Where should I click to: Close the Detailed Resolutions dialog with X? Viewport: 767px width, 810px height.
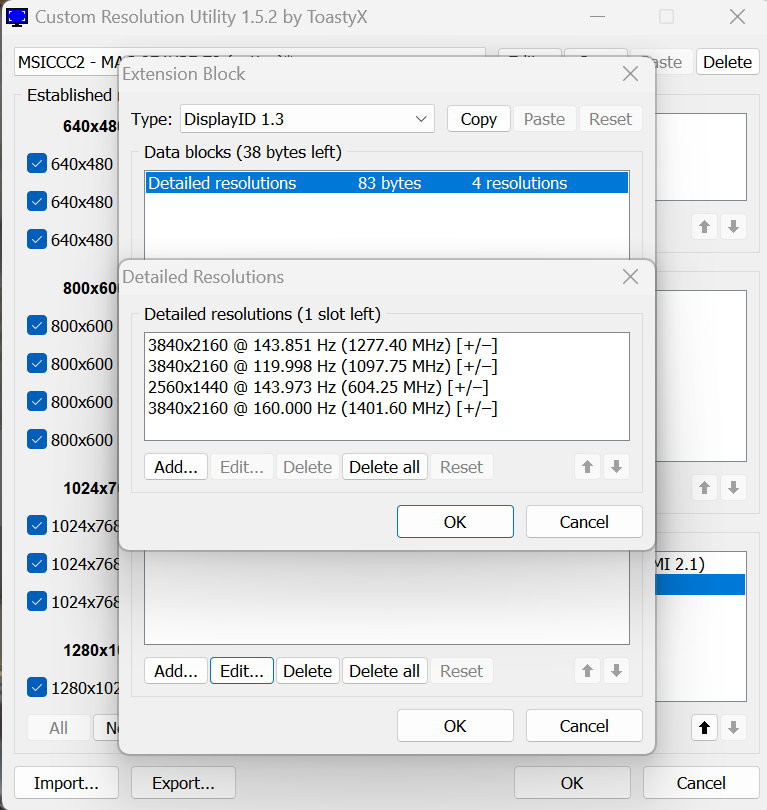click(x=630, y=277)
